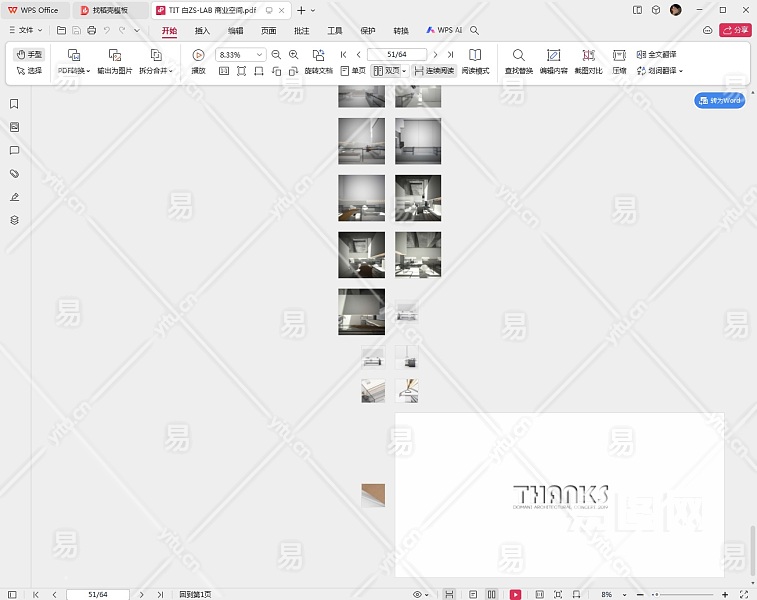Toggle 连续阅读 continuous reading mode
The width and height of the screenshot is (757, 600).
pyautogui.click(x=434, y=71)
